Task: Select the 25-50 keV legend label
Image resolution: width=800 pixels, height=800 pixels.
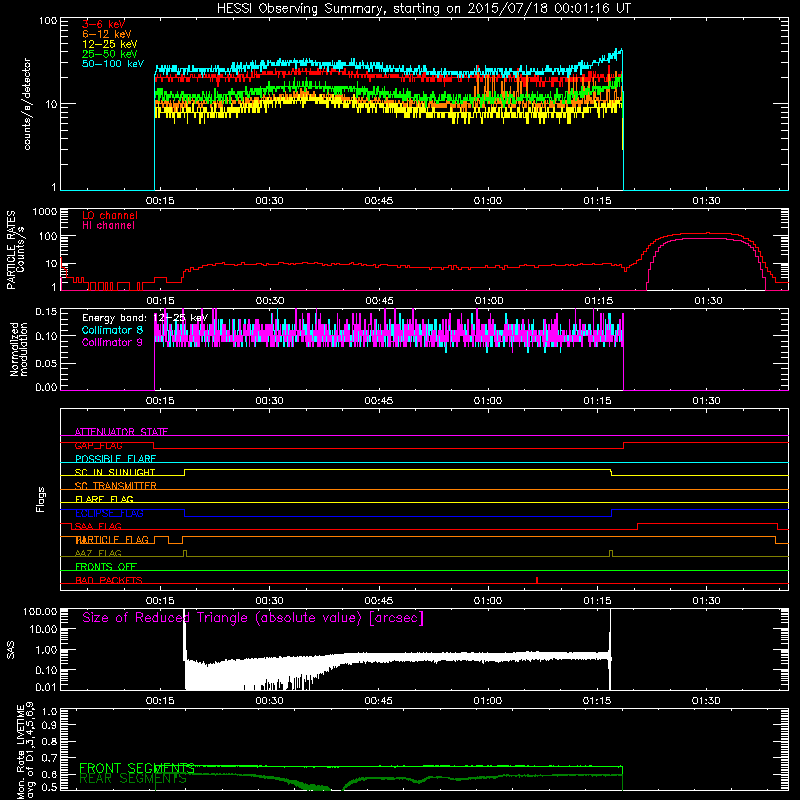Action: (x=109, y=54)
